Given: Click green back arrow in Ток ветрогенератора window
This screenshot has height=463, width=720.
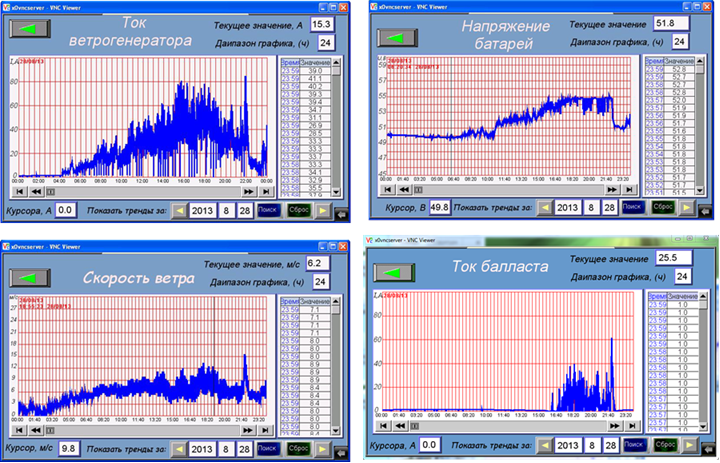Looking at the screenshot, I should [30, 29].
